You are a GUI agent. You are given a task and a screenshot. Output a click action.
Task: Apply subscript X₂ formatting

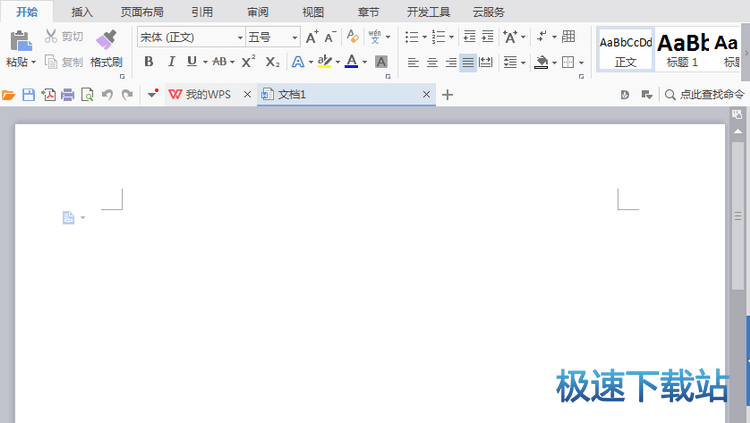coord(273,62)
